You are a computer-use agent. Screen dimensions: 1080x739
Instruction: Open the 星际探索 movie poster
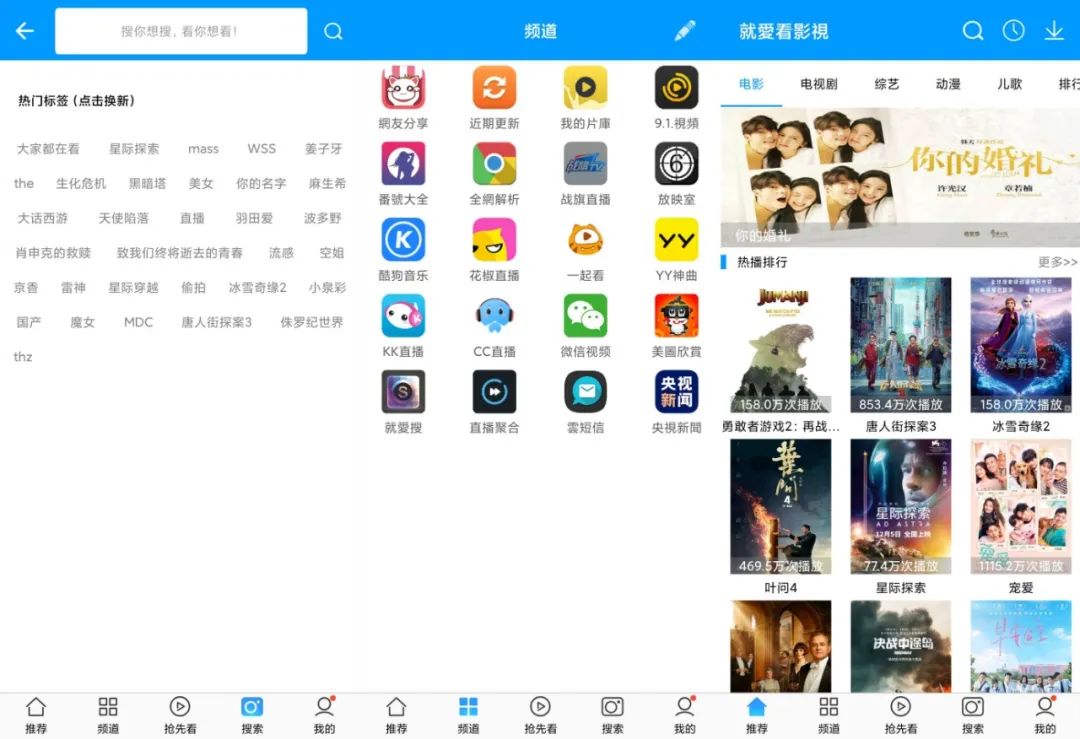coord(901,507)
